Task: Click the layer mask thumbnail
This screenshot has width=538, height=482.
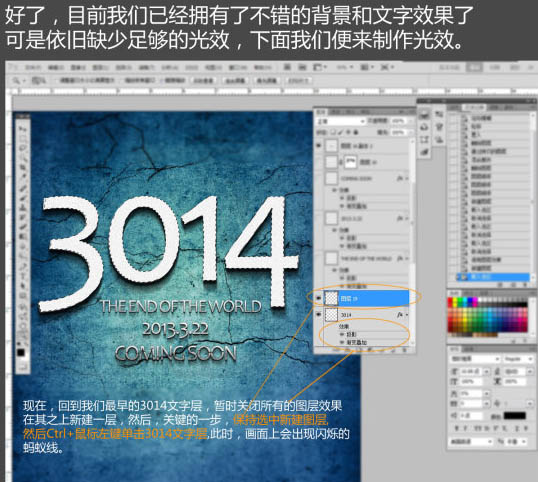Action: [x=351, y=162]
